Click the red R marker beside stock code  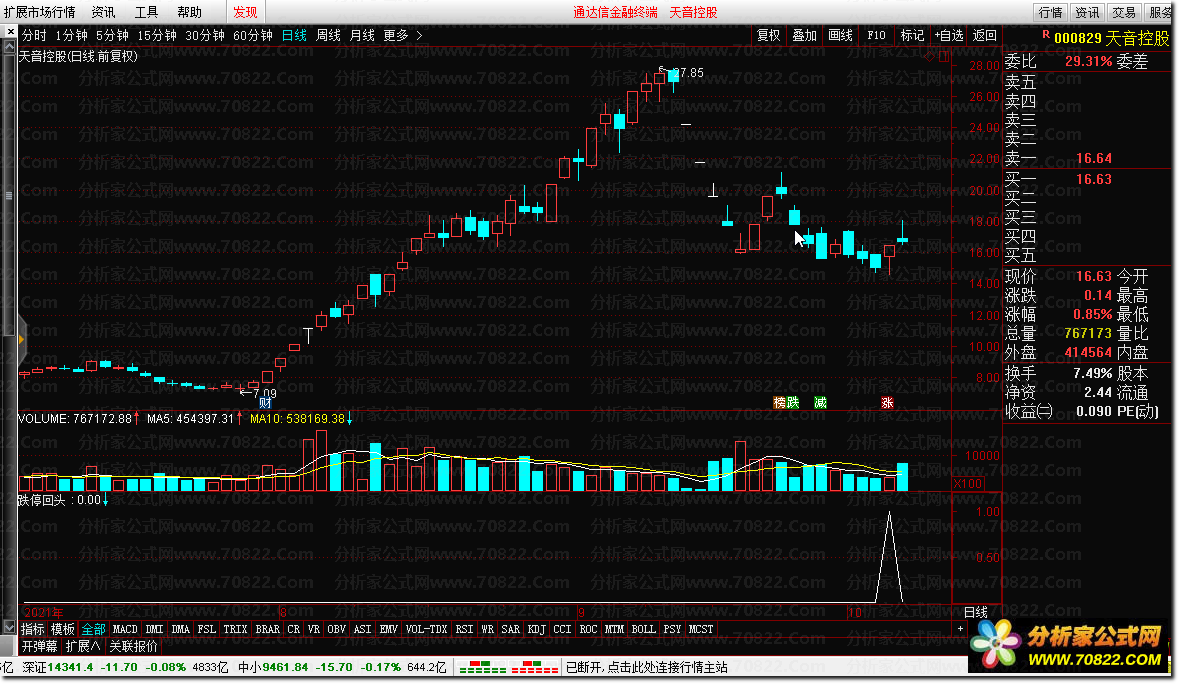1046,35
